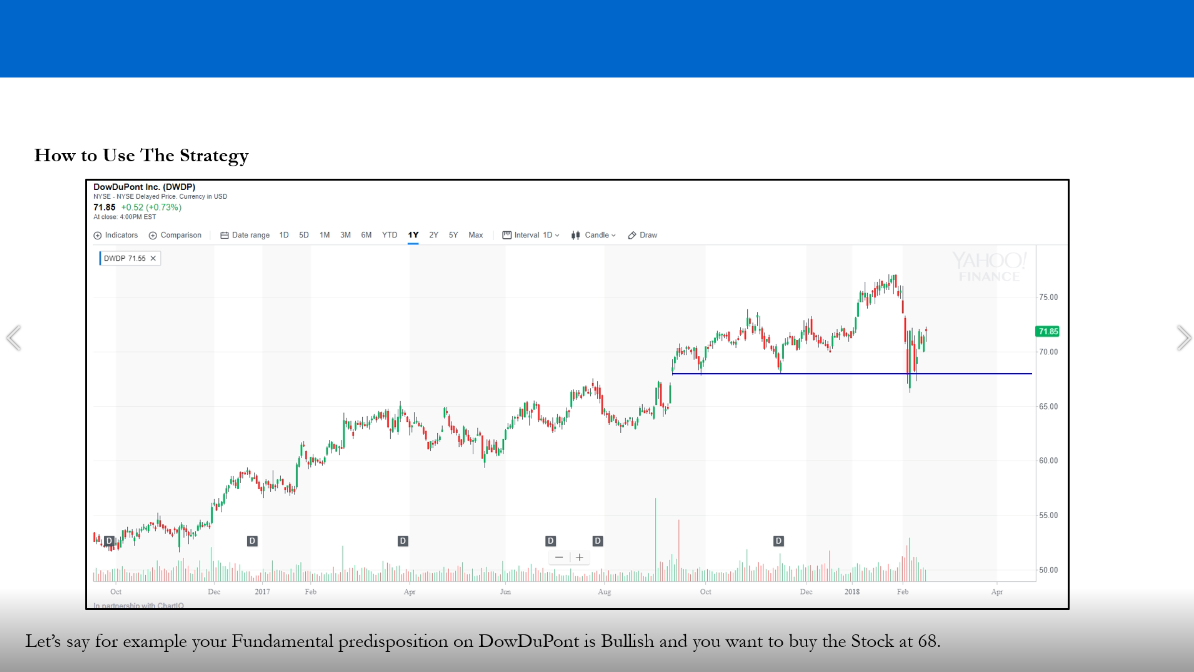1194x672 pixels.
Task: Select the 5Y time range
Action: tap(453, 235)
